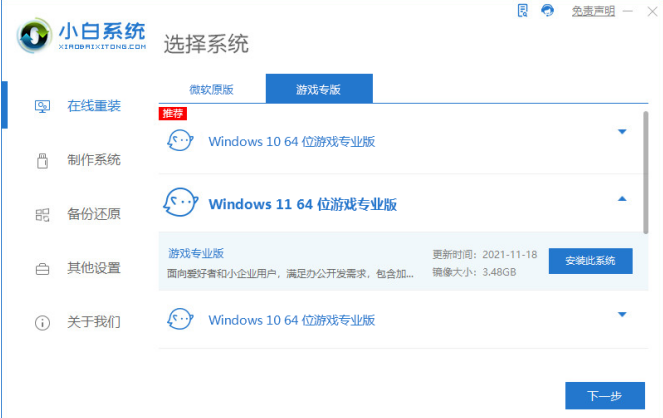Close the 小白系统 window

[x=652, y=11]
